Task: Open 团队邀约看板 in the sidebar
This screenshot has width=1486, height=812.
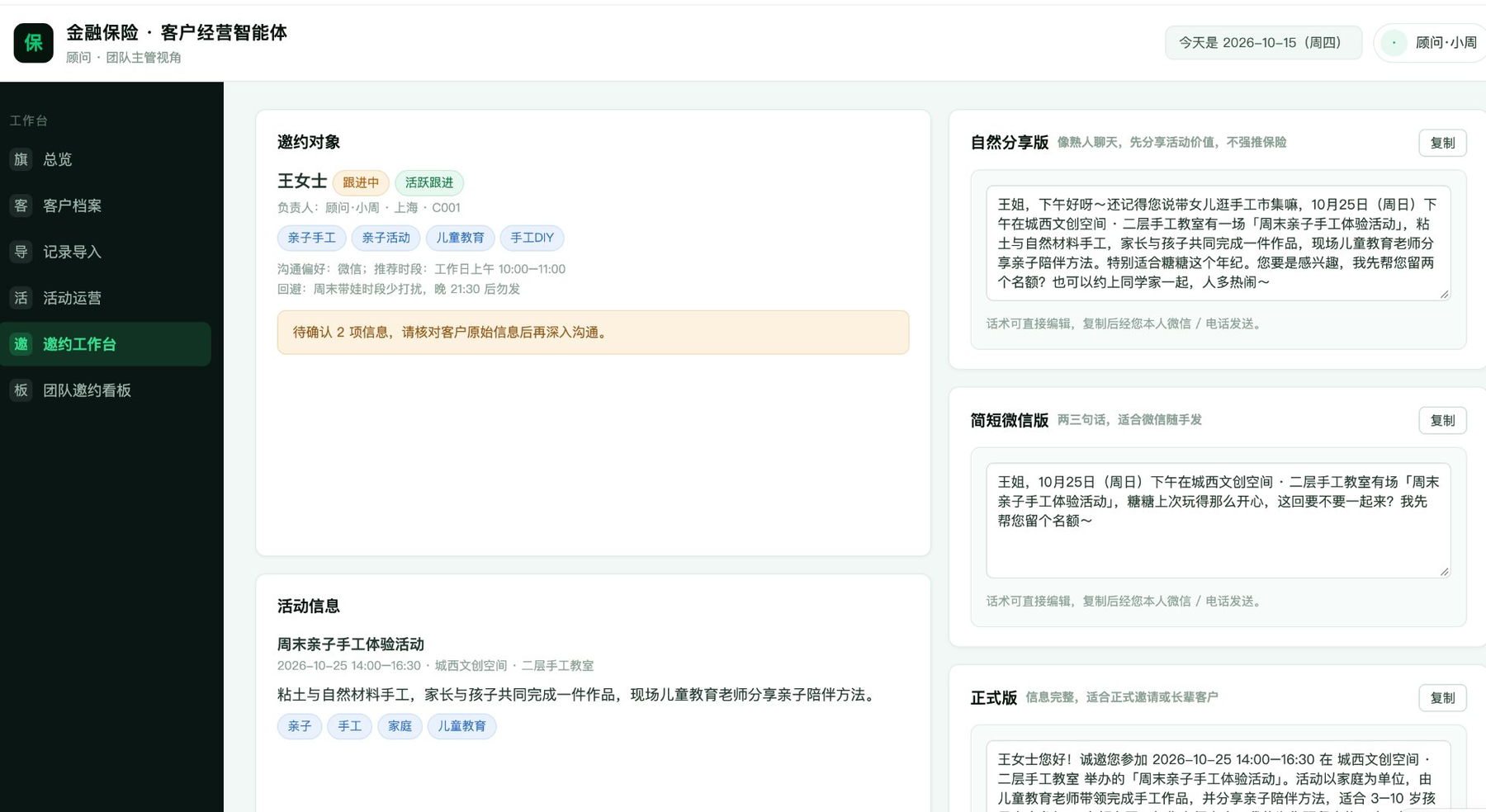Action: (x=106, y=390)
